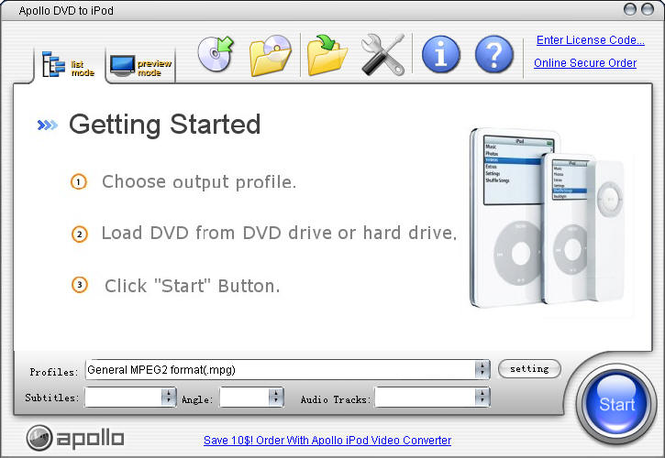The image size is (665, 458).
Task: Expand the Profiles dropdown
Action: (x=482, y=369)
